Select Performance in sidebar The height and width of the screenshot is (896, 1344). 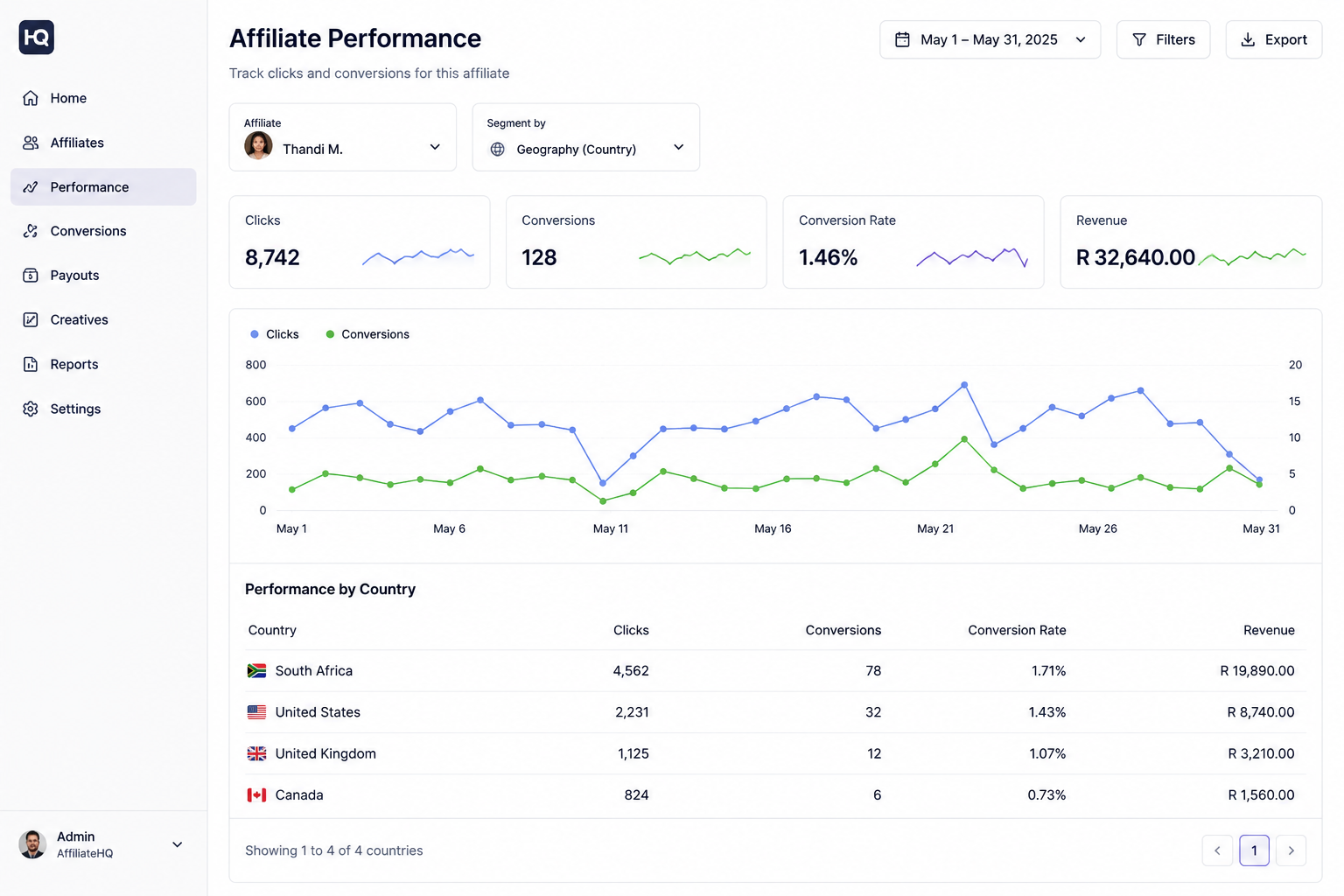(x=103, y=187)
